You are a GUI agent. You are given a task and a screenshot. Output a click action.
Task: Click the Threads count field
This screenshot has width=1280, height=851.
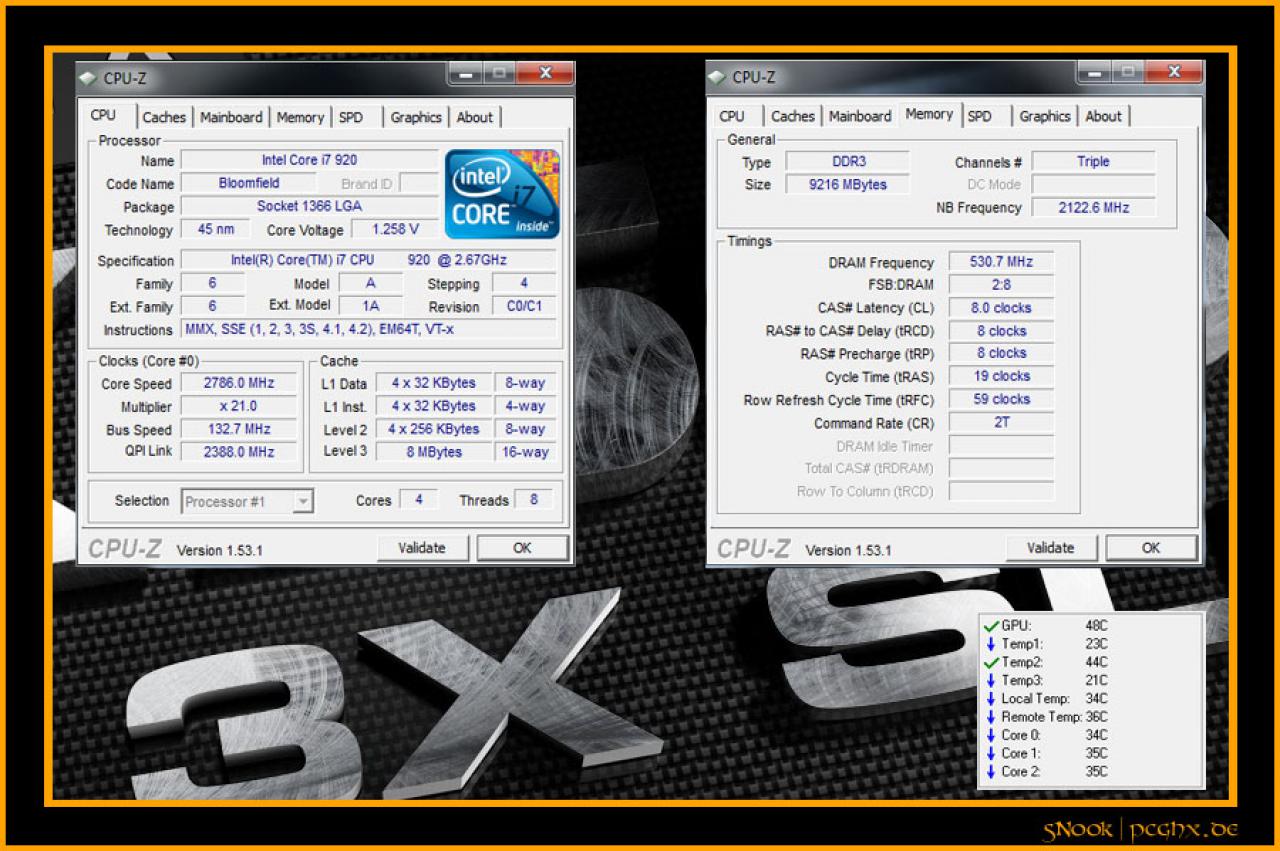click(533, 499)
